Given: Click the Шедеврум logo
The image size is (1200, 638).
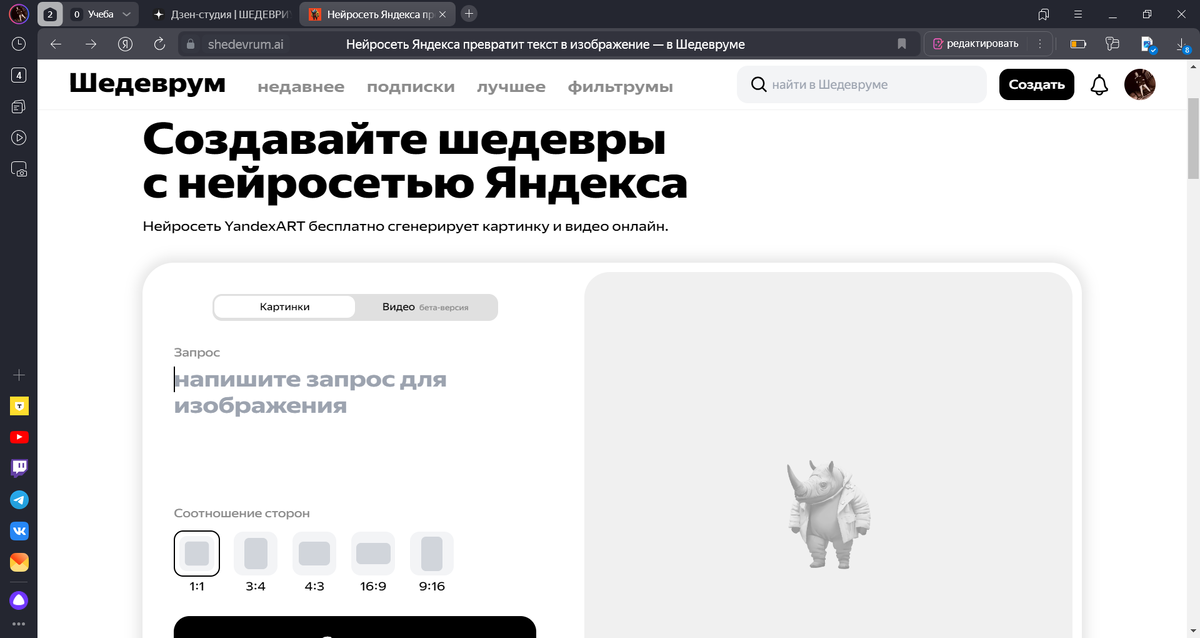Looking at the screenshot, I should [x=147, y=84].
